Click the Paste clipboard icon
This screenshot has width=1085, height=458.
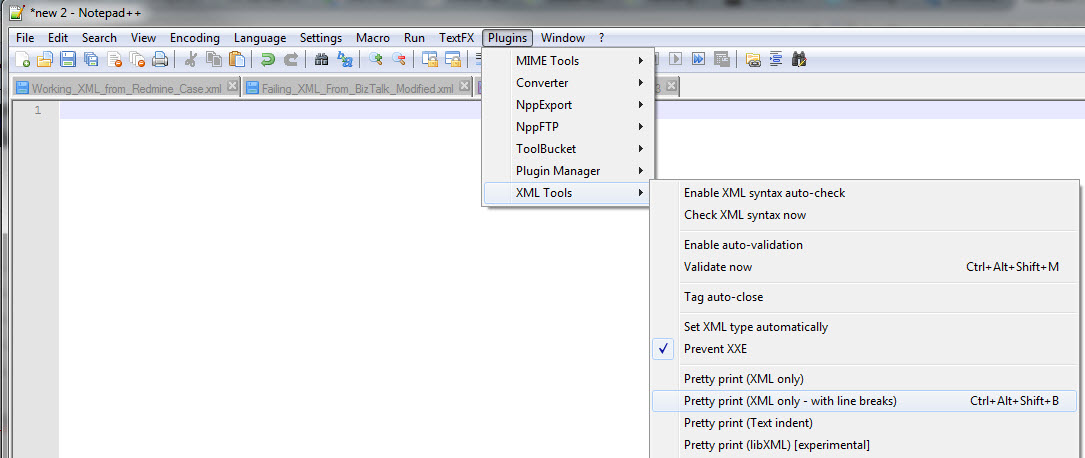(237, 59)
